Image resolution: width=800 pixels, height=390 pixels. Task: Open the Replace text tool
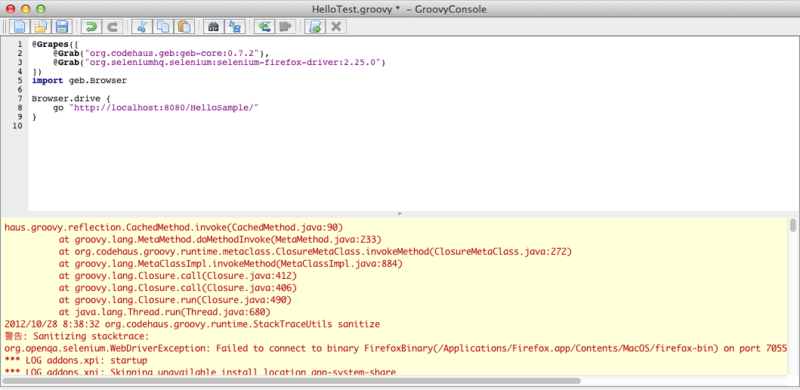pyautogui.click(x=235, y=27)
